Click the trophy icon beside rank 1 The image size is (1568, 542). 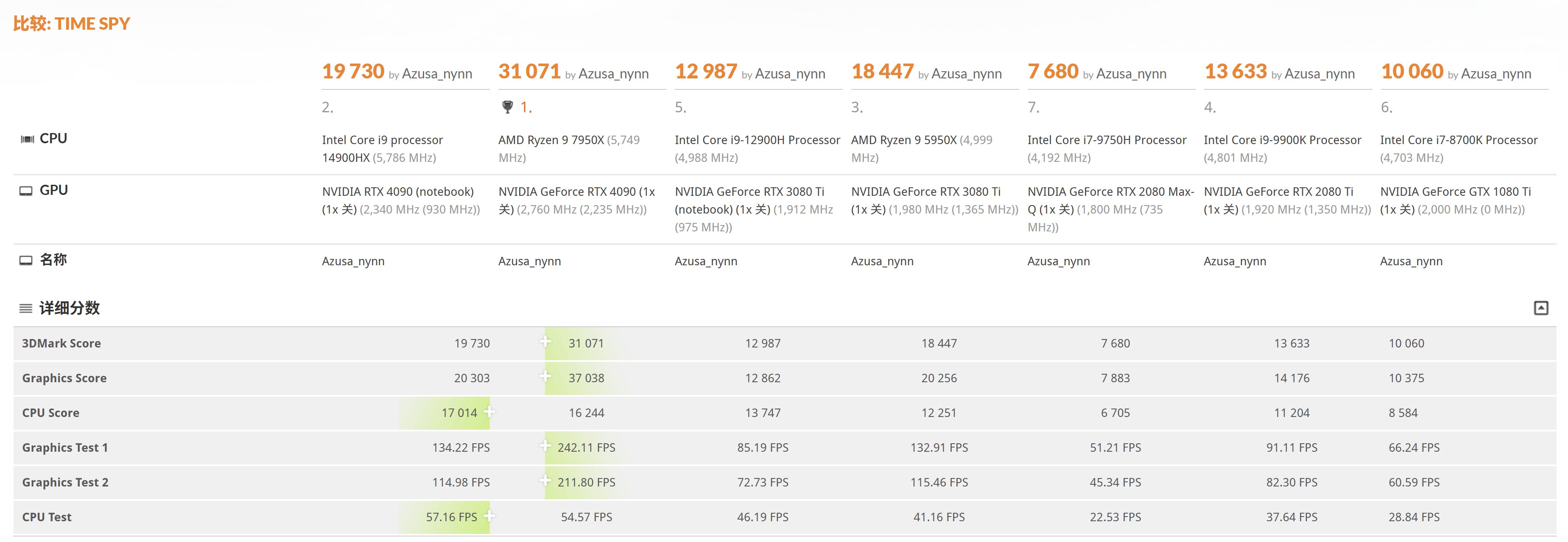507,107
